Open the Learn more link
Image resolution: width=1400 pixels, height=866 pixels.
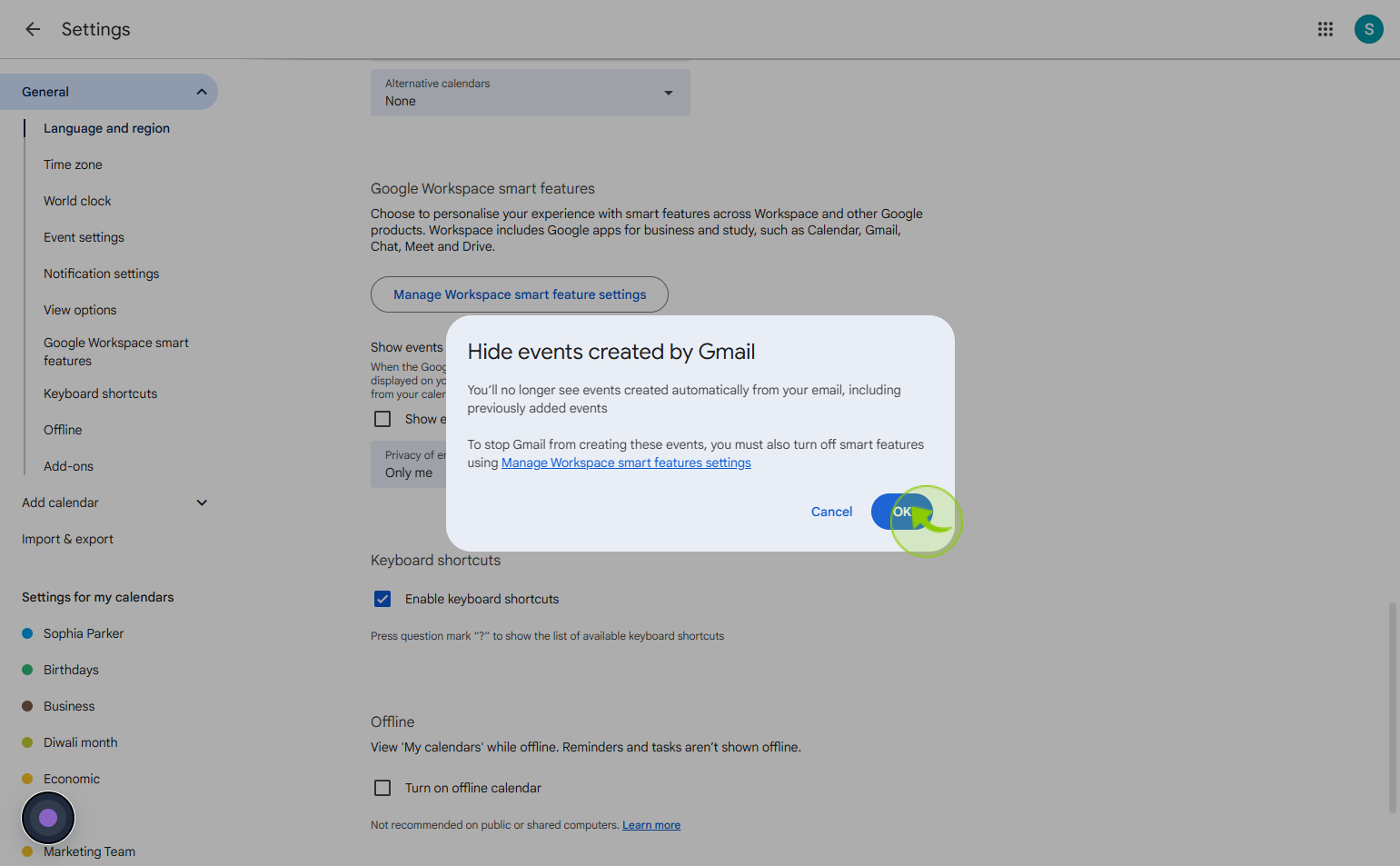click(x=651, y=825)
